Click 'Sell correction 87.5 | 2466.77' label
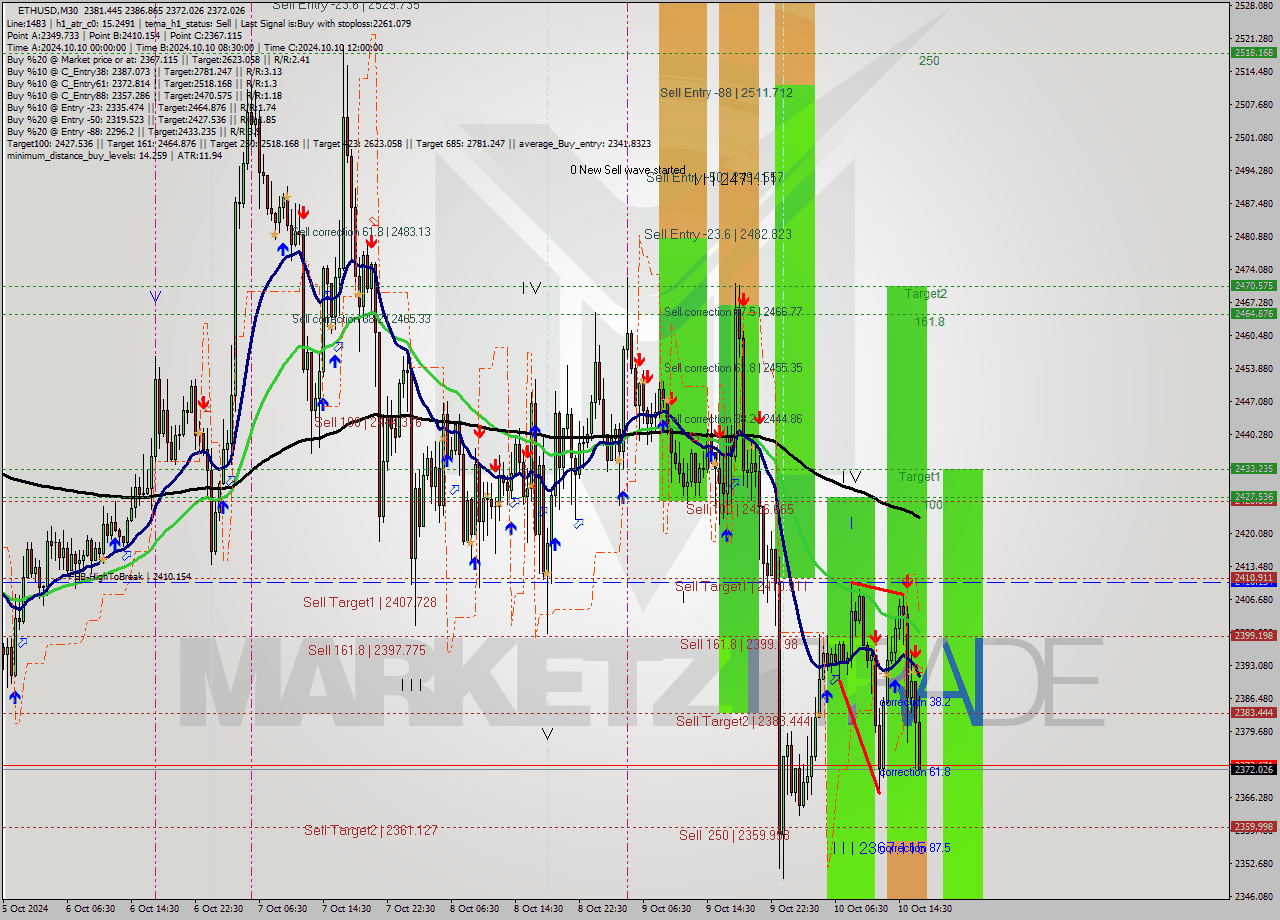The height and width of the screenshot is (920, 1280). [x=733, y=312]
